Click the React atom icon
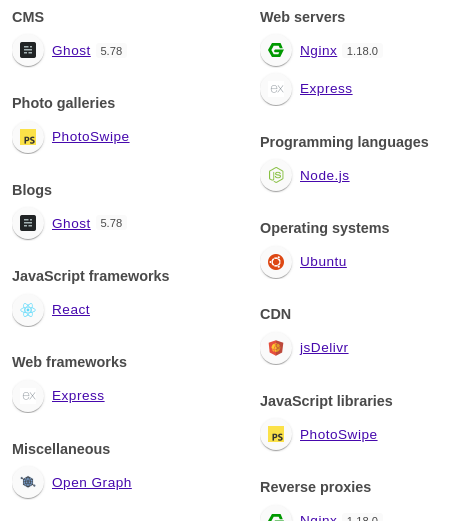 coord(28,310)
